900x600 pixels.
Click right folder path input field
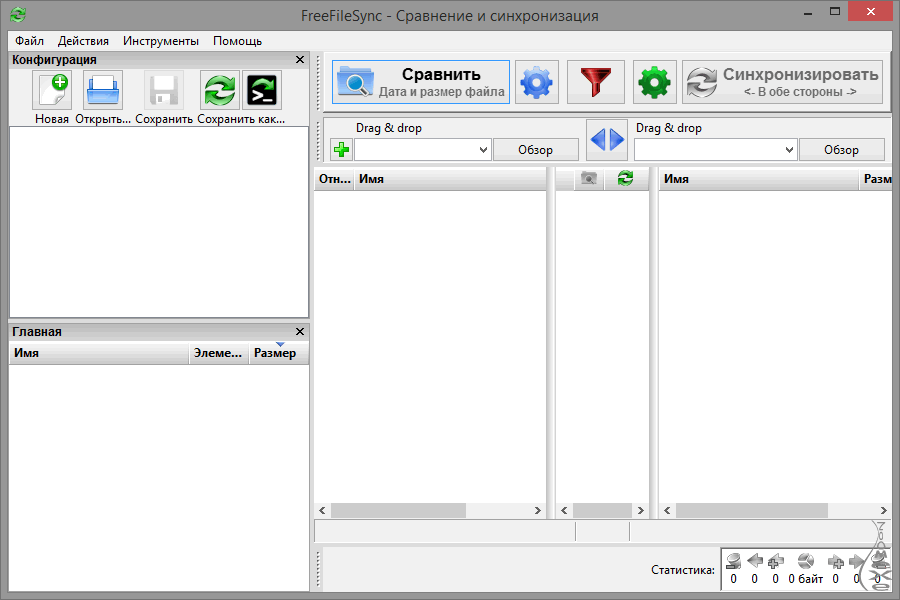(709, 150)
